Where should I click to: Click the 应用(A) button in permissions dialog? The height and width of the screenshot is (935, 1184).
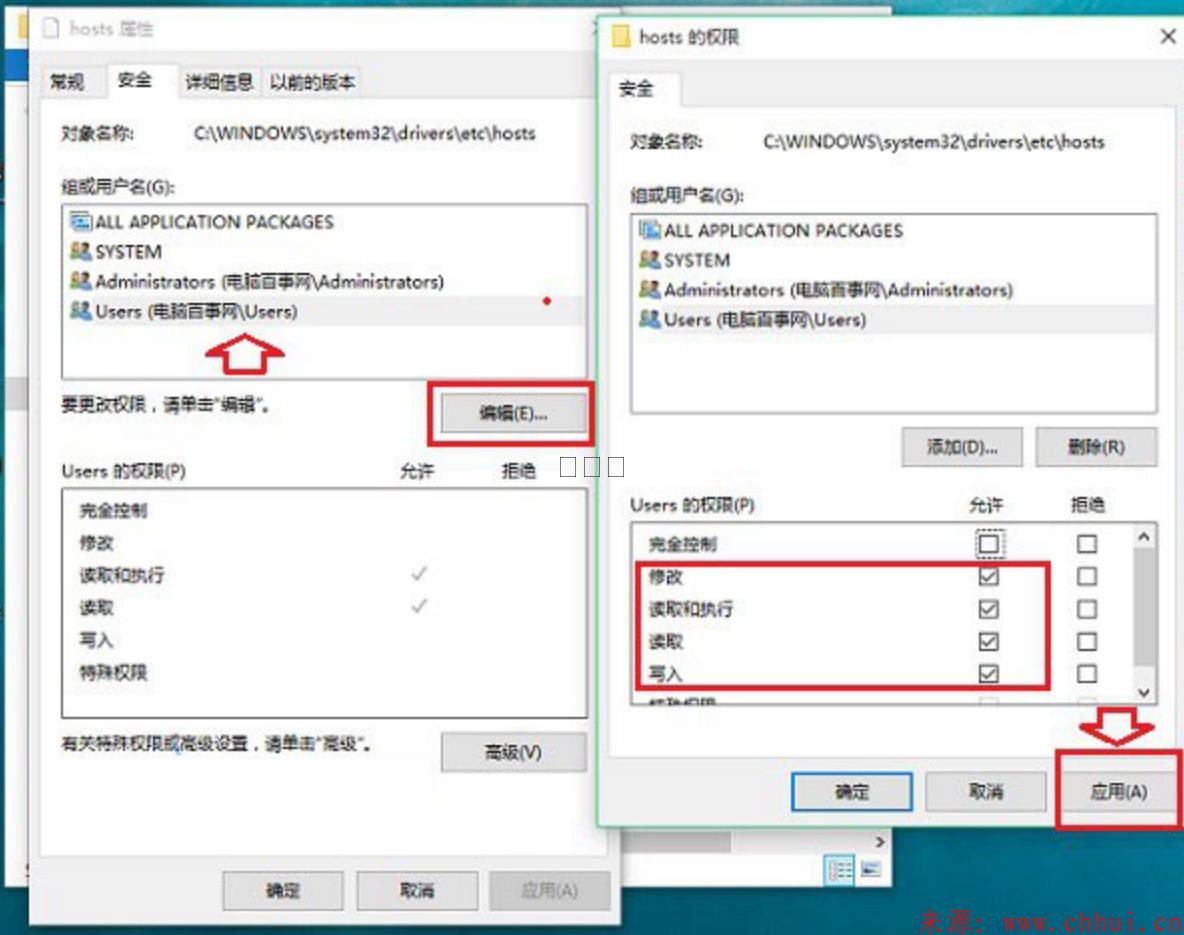[x=1118, y=792]
